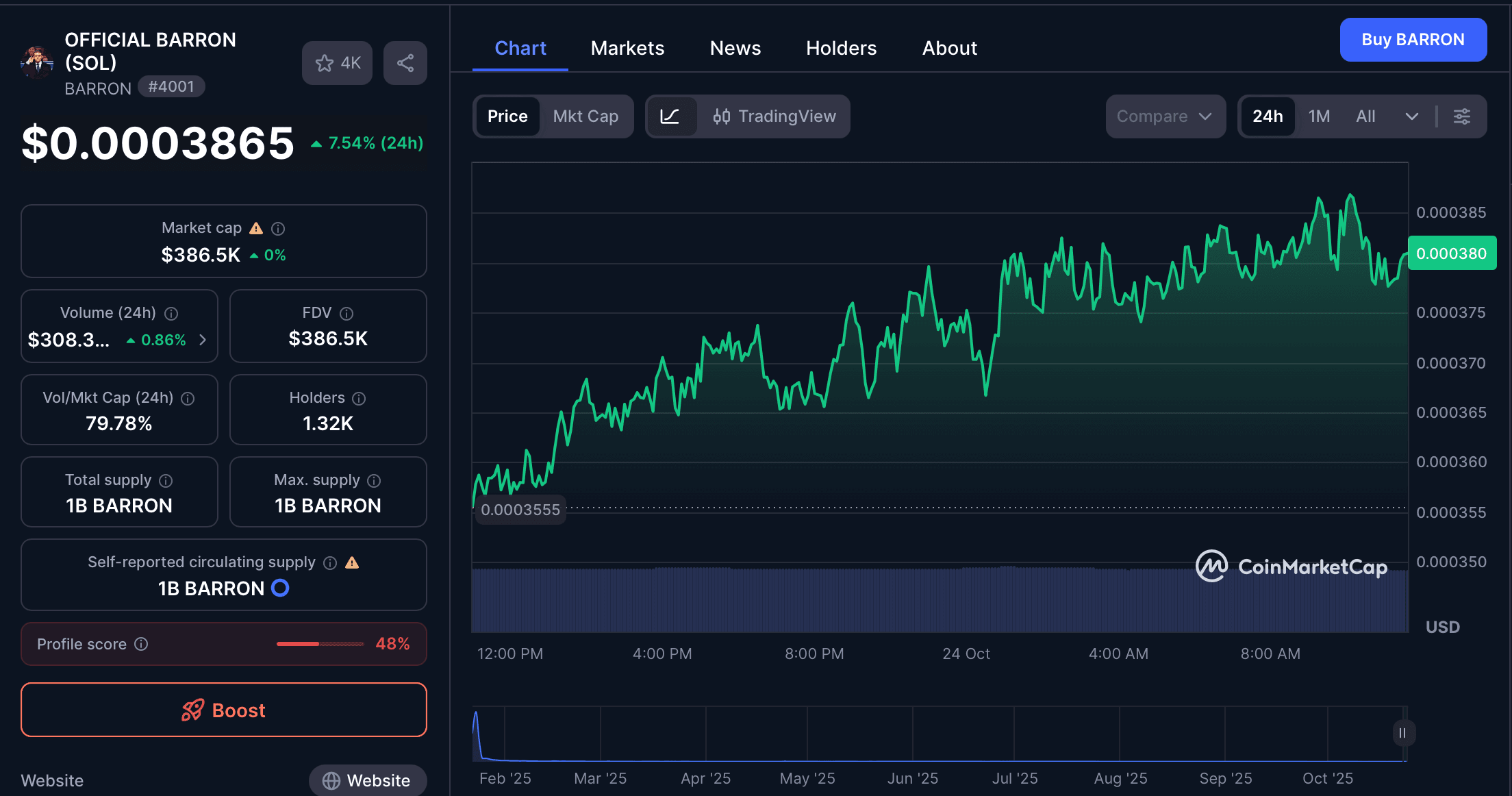Click Market cap info icon

click(278, 228)
